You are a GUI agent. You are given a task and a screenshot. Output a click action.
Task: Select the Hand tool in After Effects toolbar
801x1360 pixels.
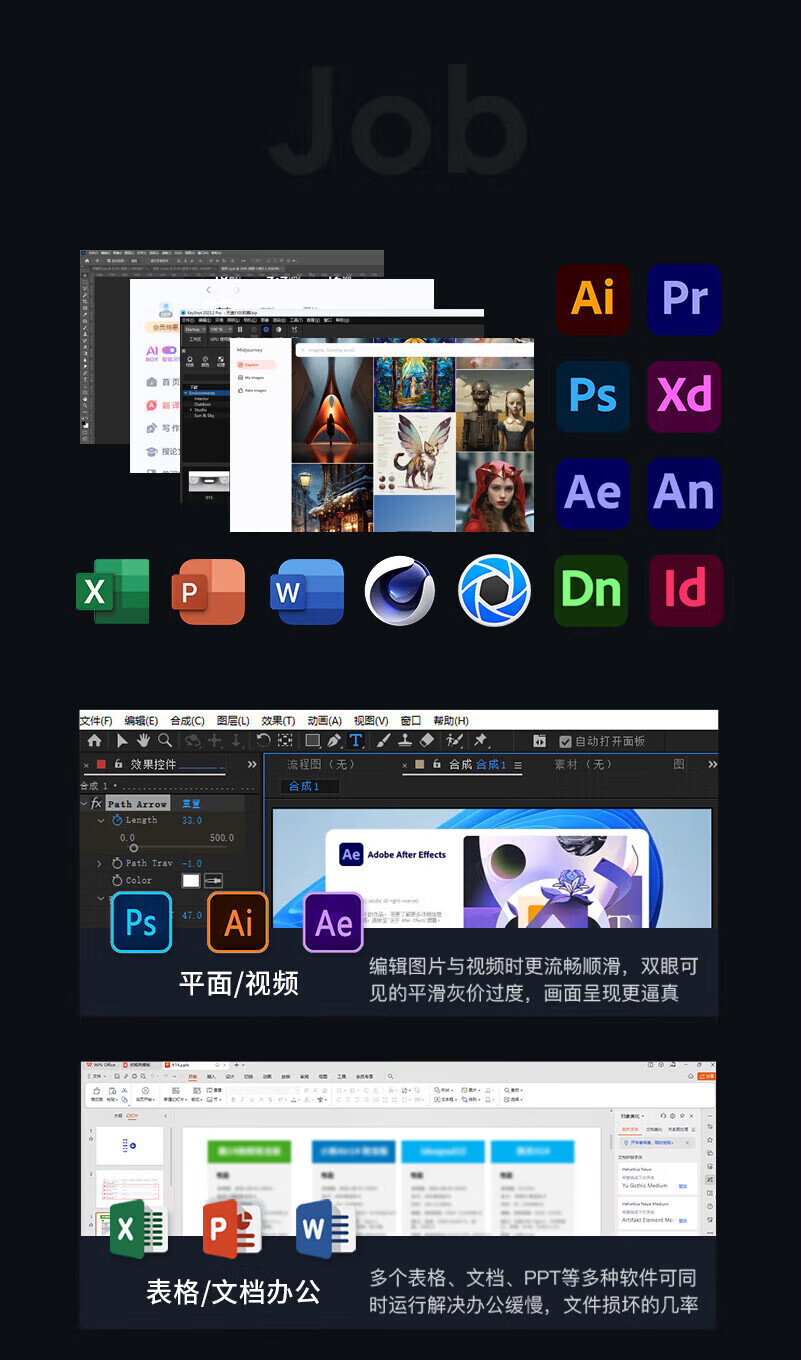[x=143, y=741]
